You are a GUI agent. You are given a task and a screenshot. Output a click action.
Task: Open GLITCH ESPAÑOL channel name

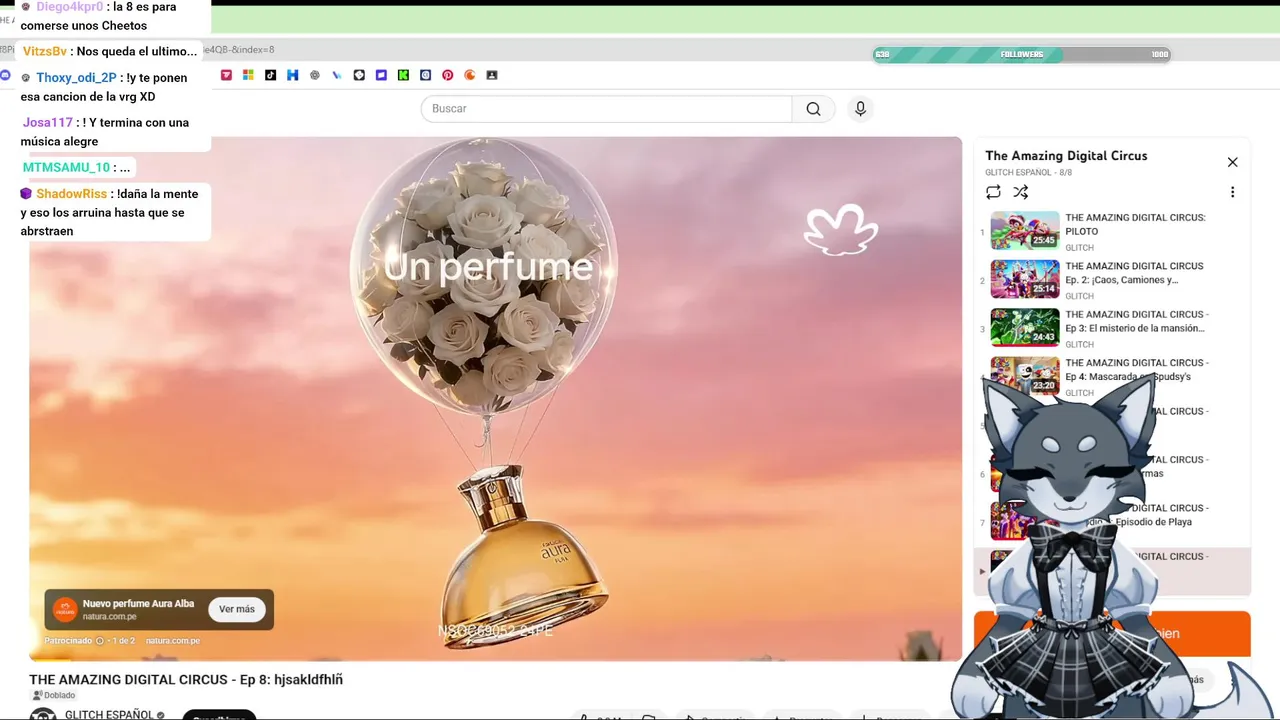[109, 714]
